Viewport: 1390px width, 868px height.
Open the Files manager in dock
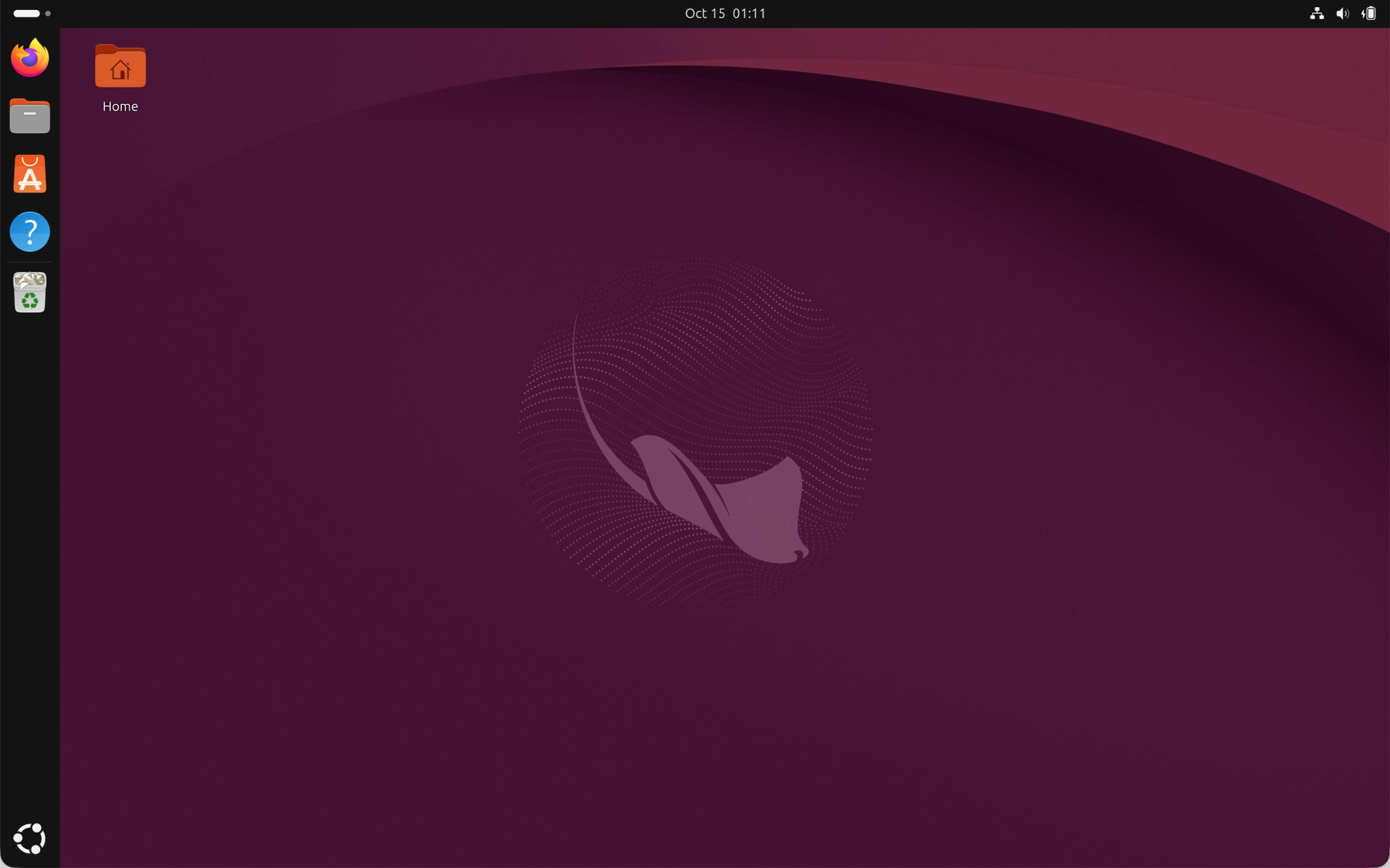point(30,116)
